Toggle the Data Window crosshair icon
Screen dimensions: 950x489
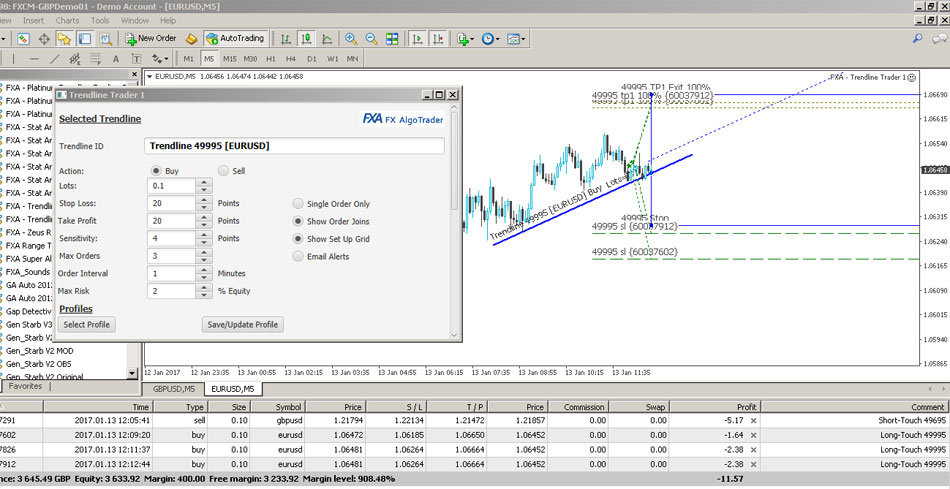[x=44, y=39]
